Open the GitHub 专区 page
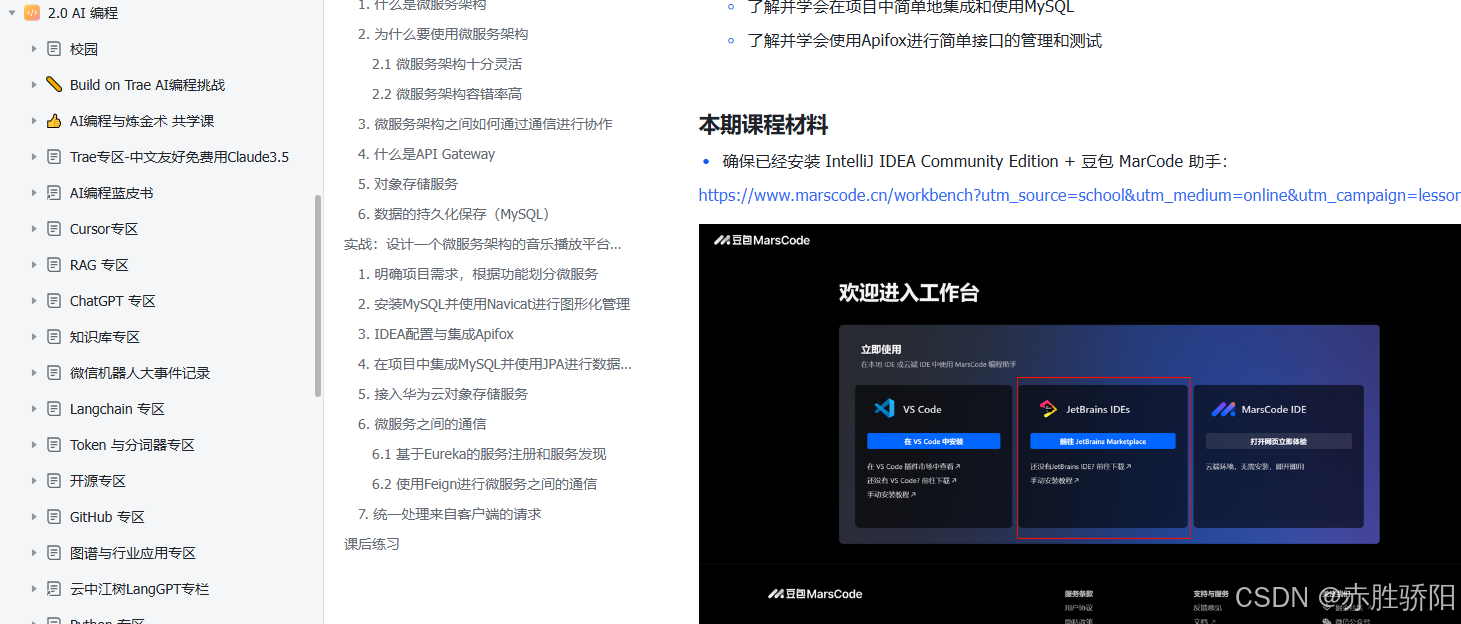1461x624 pixels. coord(107,517)
